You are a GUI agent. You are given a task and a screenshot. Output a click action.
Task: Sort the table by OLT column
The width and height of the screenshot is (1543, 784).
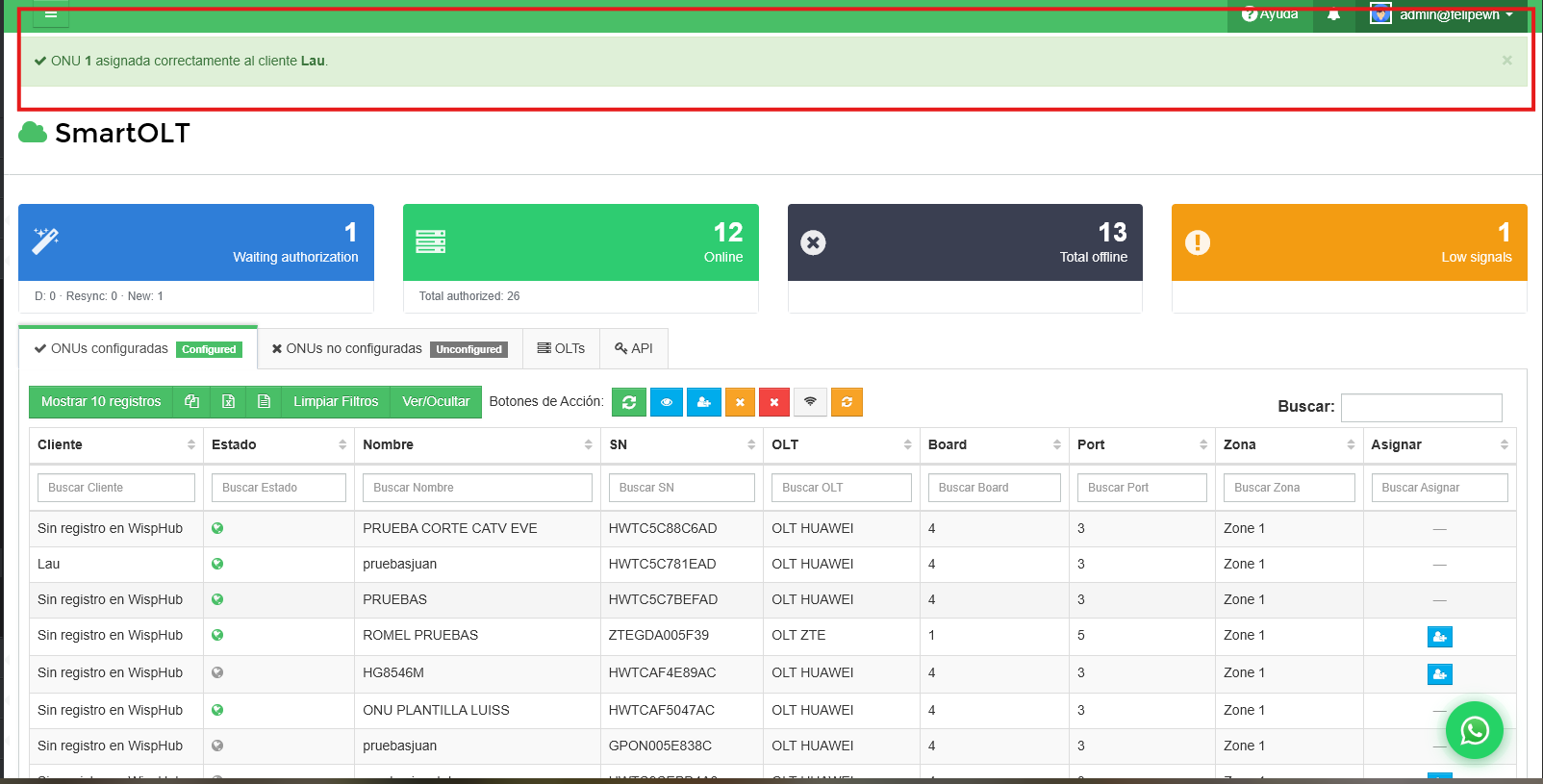[842, 444]
